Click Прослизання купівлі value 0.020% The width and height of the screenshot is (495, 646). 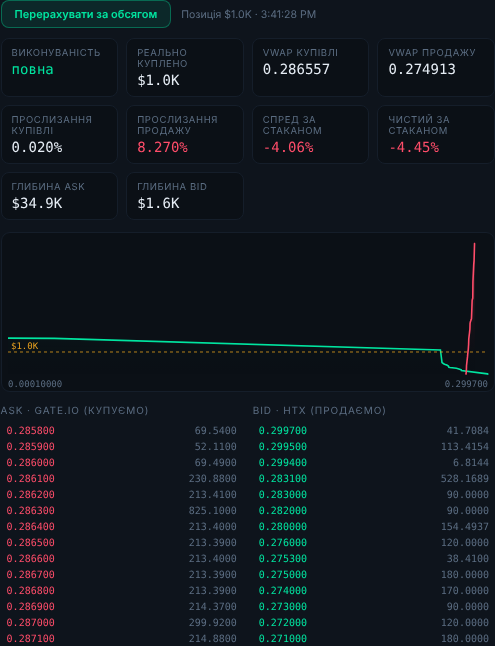click(37, 147)
